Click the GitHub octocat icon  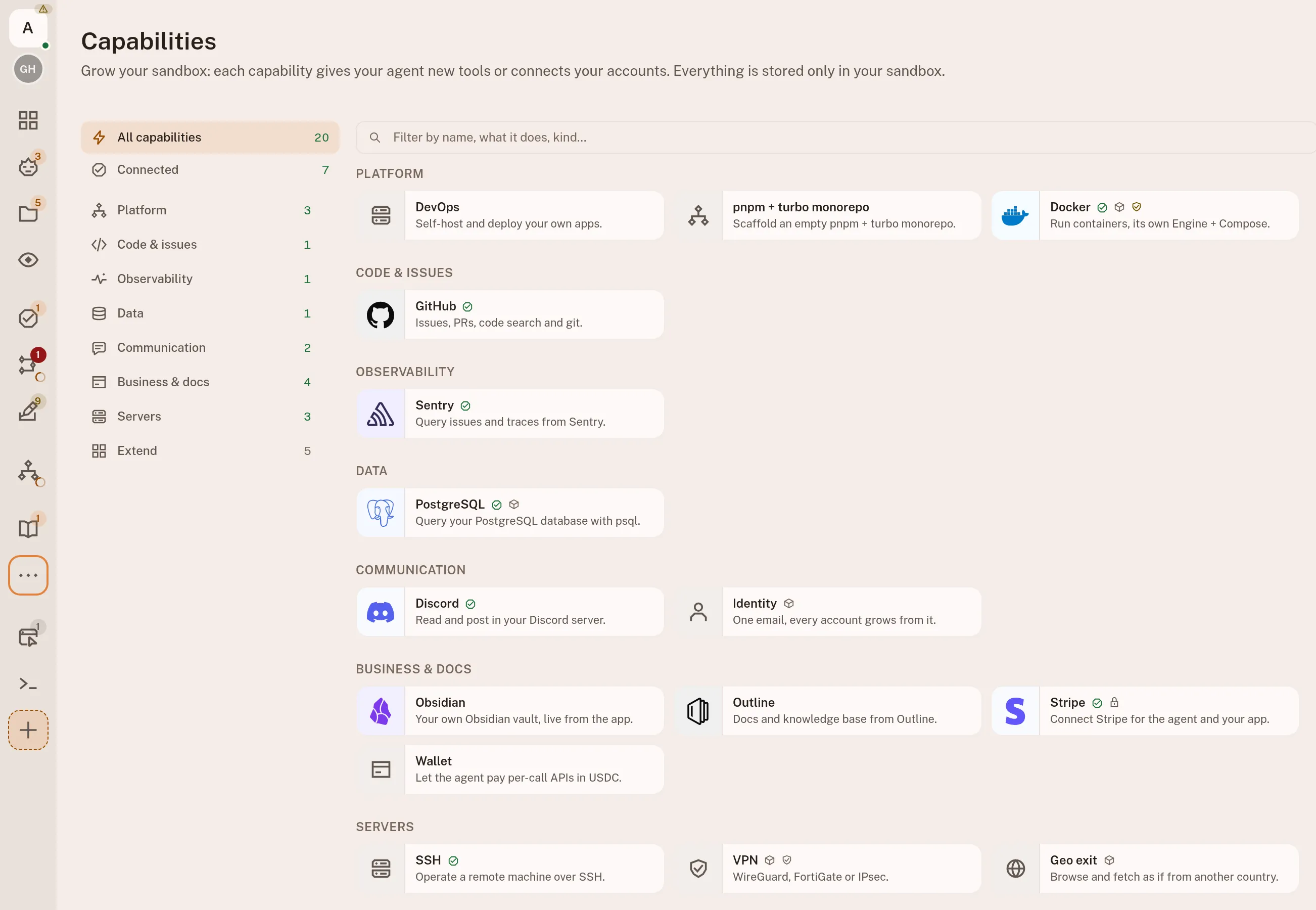pos(380,315)
